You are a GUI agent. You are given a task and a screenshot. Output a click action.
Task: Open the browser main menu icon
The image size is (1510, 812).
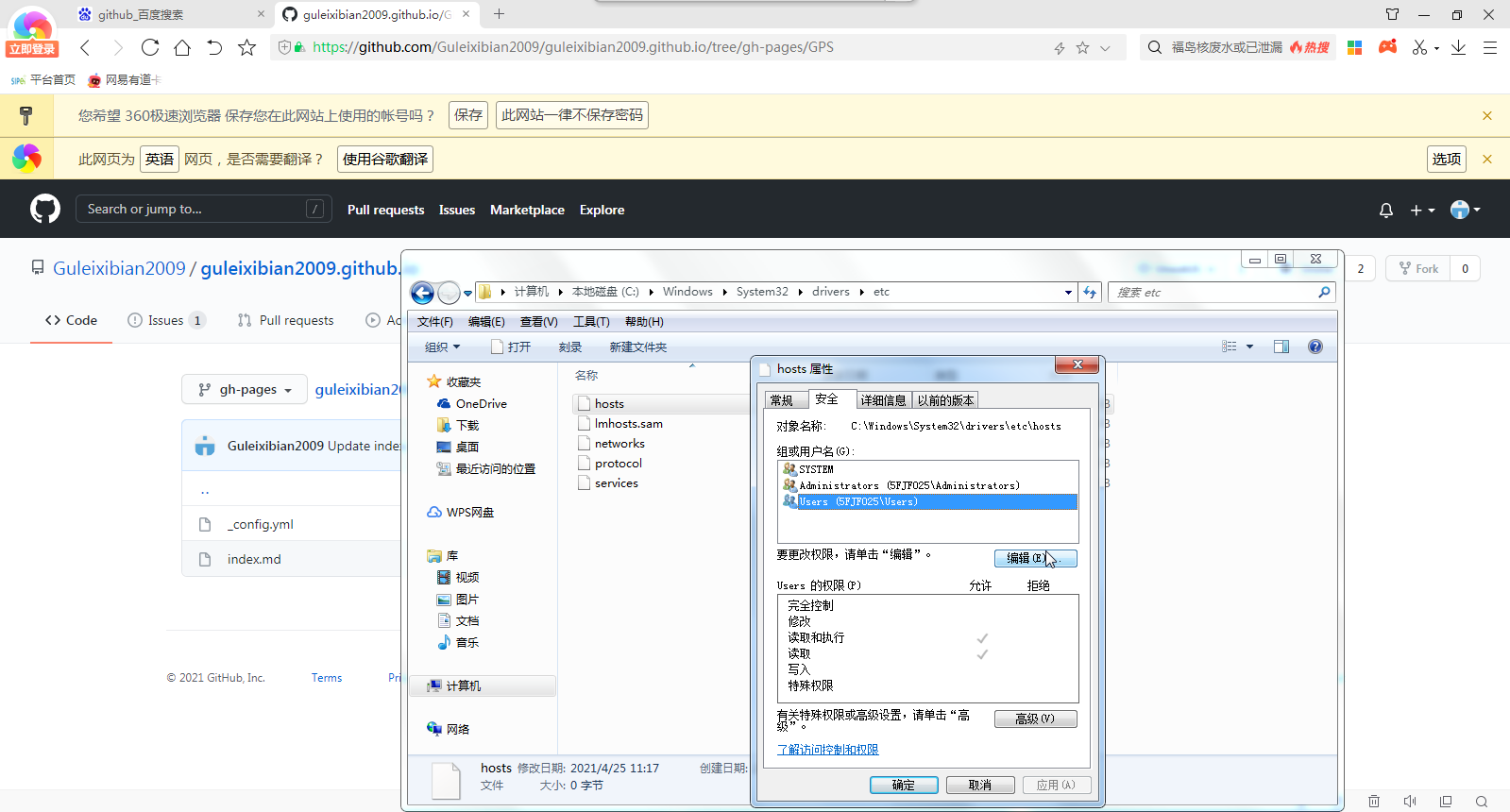coord(1490,47)
